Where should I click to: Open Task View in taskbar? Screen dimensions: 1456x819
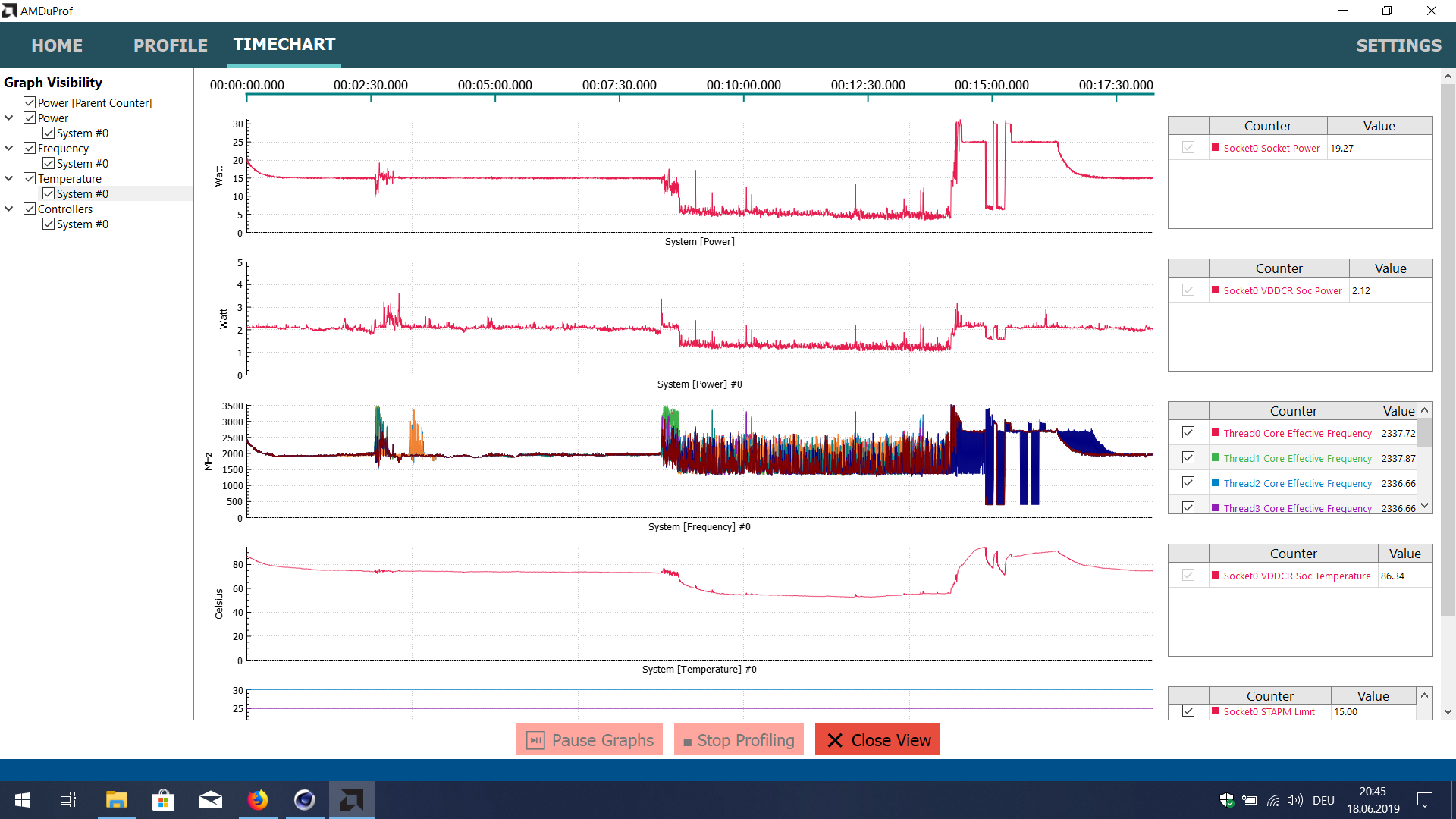[68, 800]
